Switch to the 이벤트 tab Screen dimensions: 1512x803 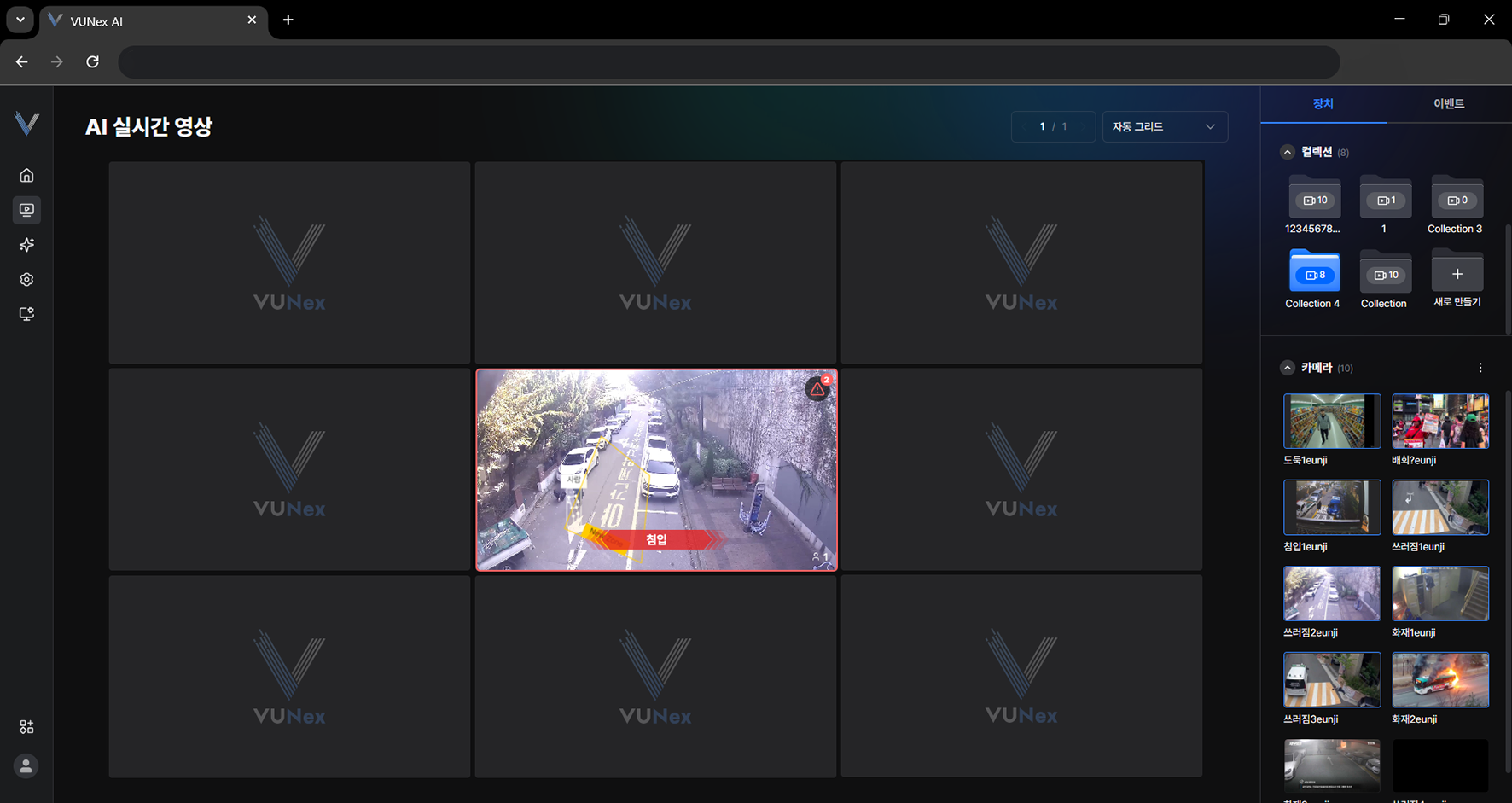(1448, 104)
